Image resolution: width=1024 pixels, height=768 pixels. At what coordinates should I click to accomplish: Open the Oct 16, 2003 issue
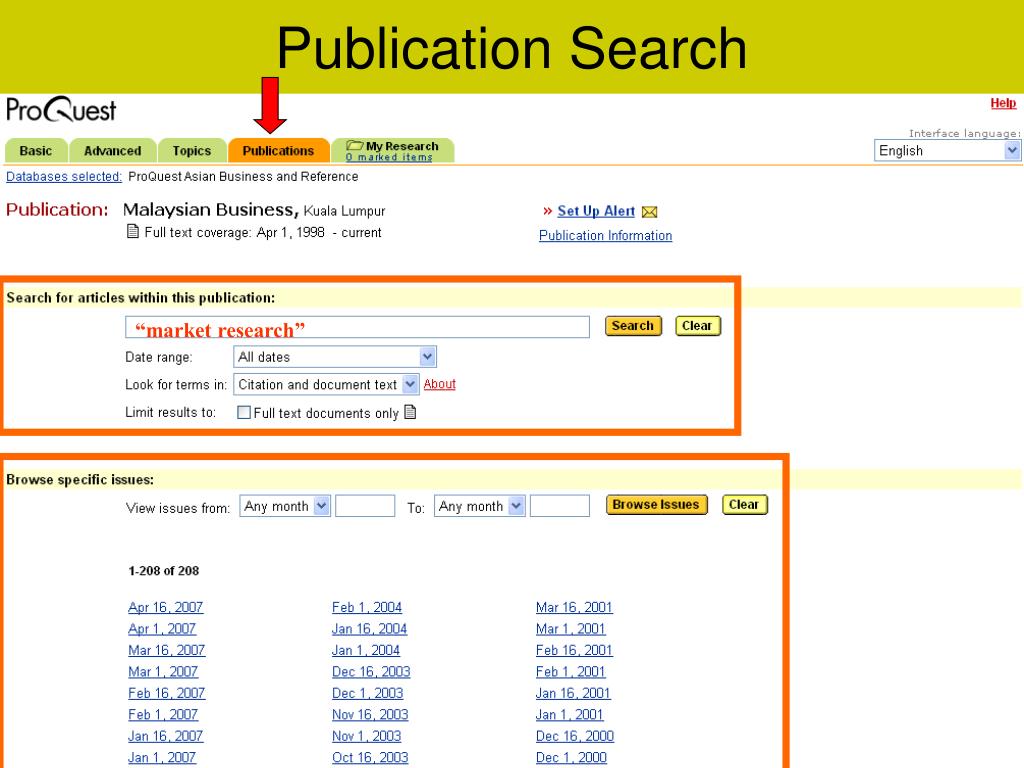[370, 758]
